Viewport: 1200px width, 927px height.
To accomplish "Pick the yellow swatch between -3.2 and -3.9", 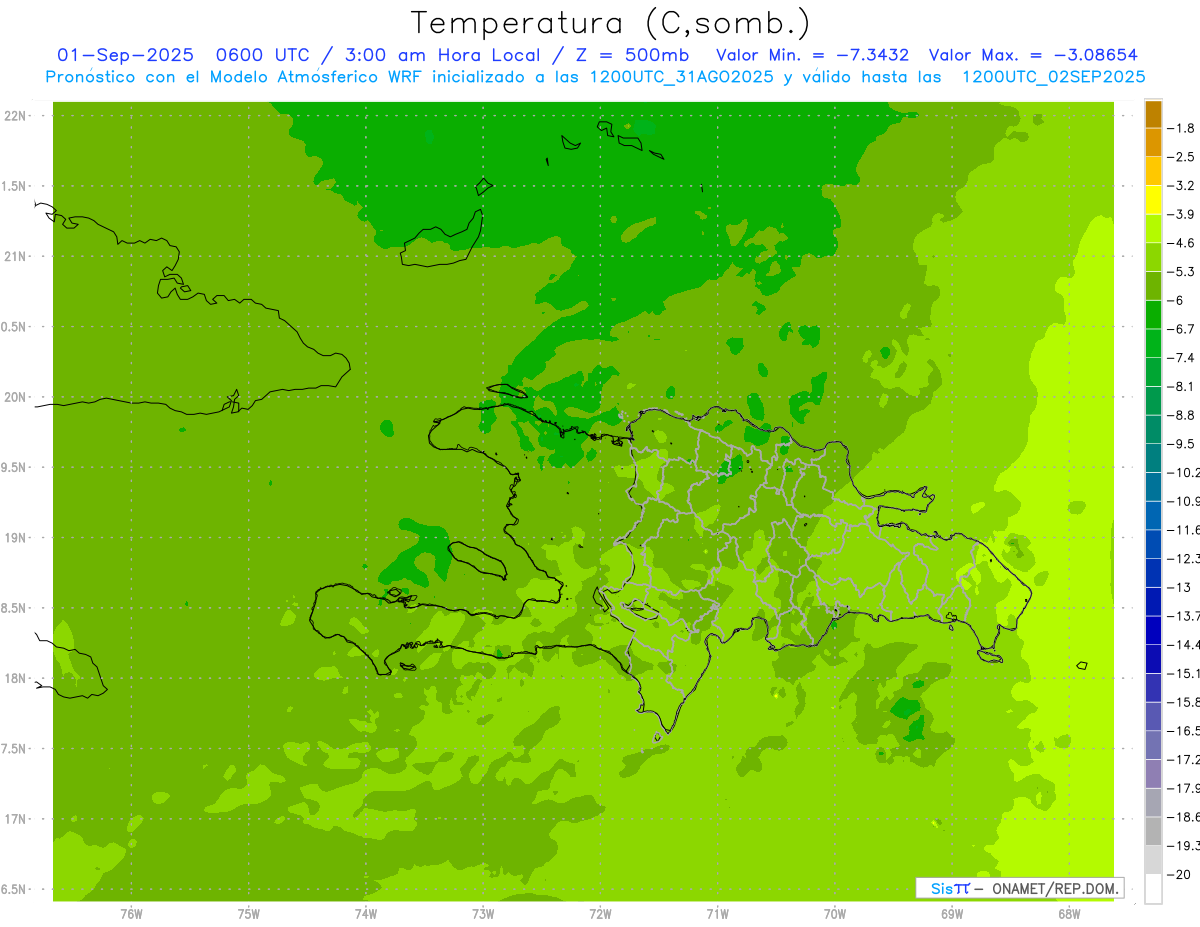I will click(x=1154, y=200).
